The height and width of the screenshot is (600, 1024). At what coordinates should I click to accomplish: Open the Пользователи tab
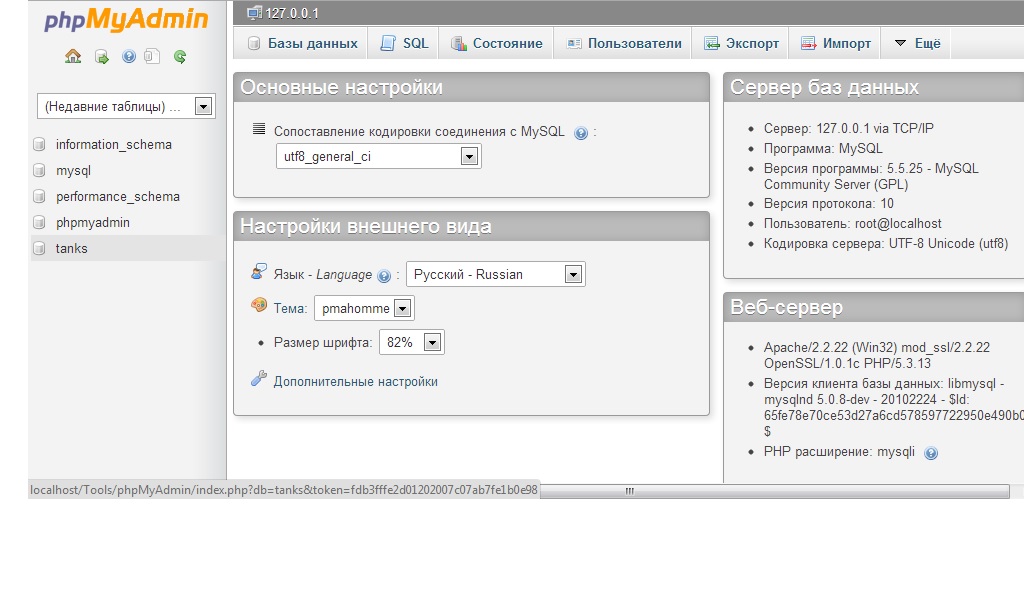(623, 44)
